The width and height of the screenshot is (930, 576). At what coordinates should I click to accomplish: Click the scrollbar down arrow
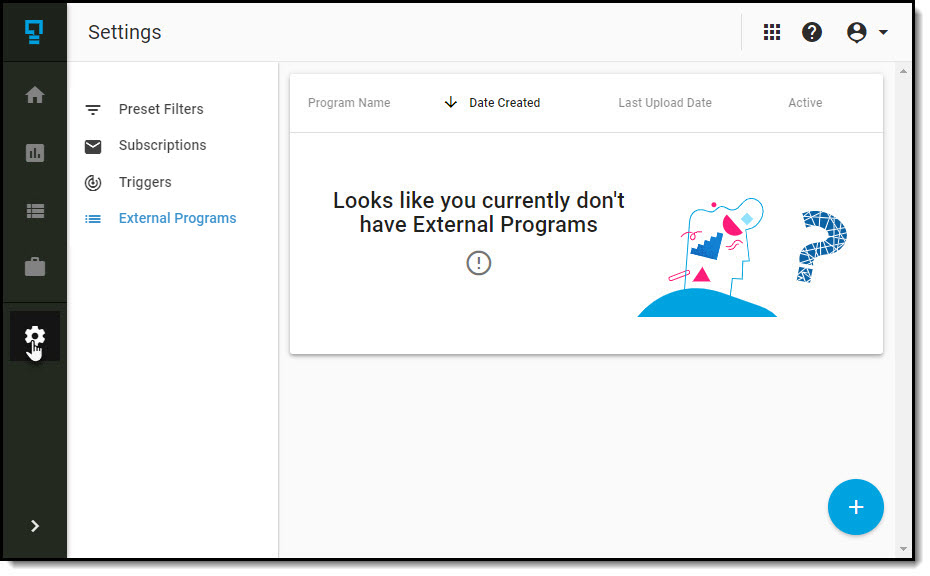[903, 549]
